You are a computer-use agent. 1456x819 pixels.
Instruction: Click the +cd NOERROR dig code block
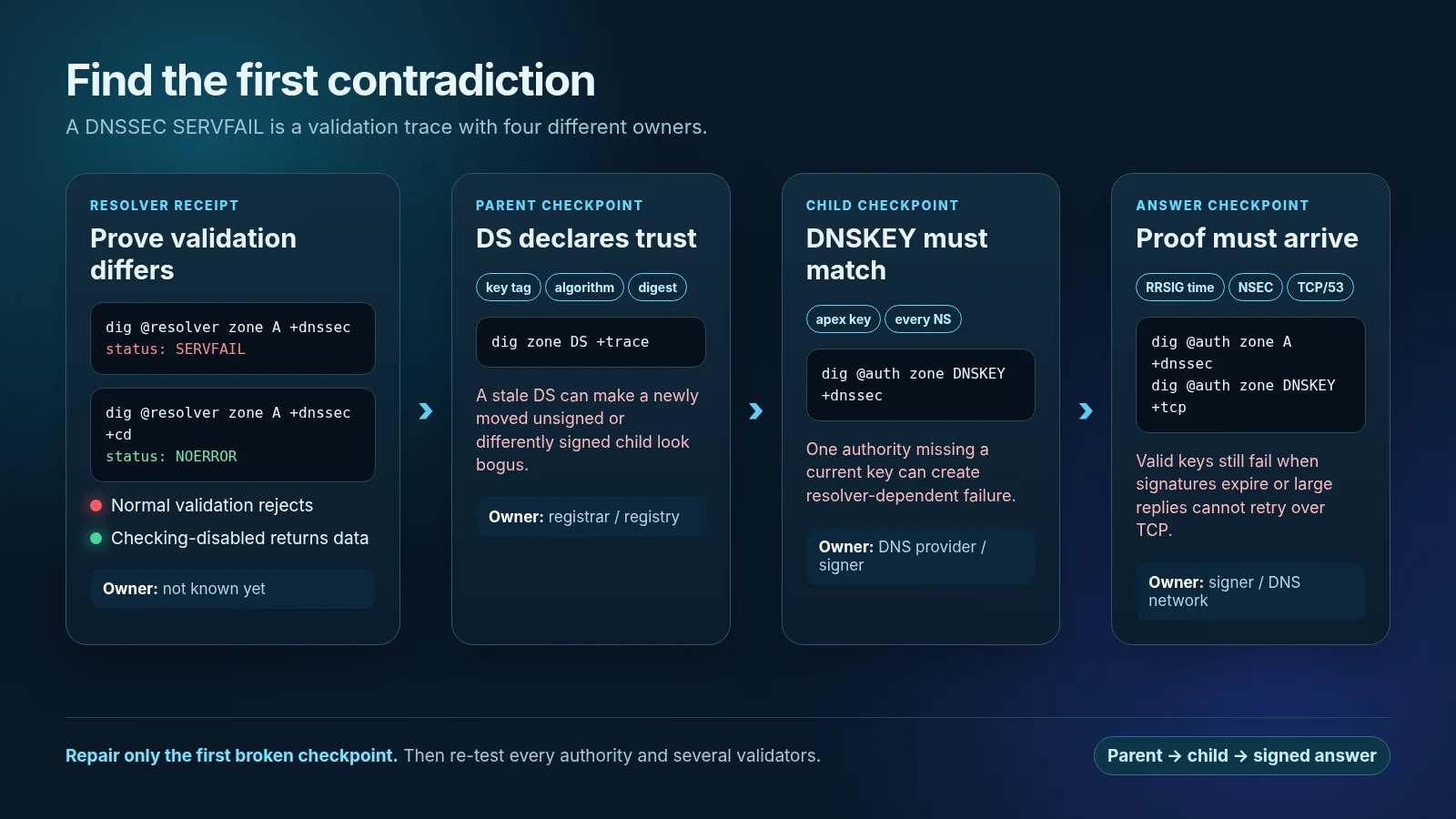click(233, 435)
